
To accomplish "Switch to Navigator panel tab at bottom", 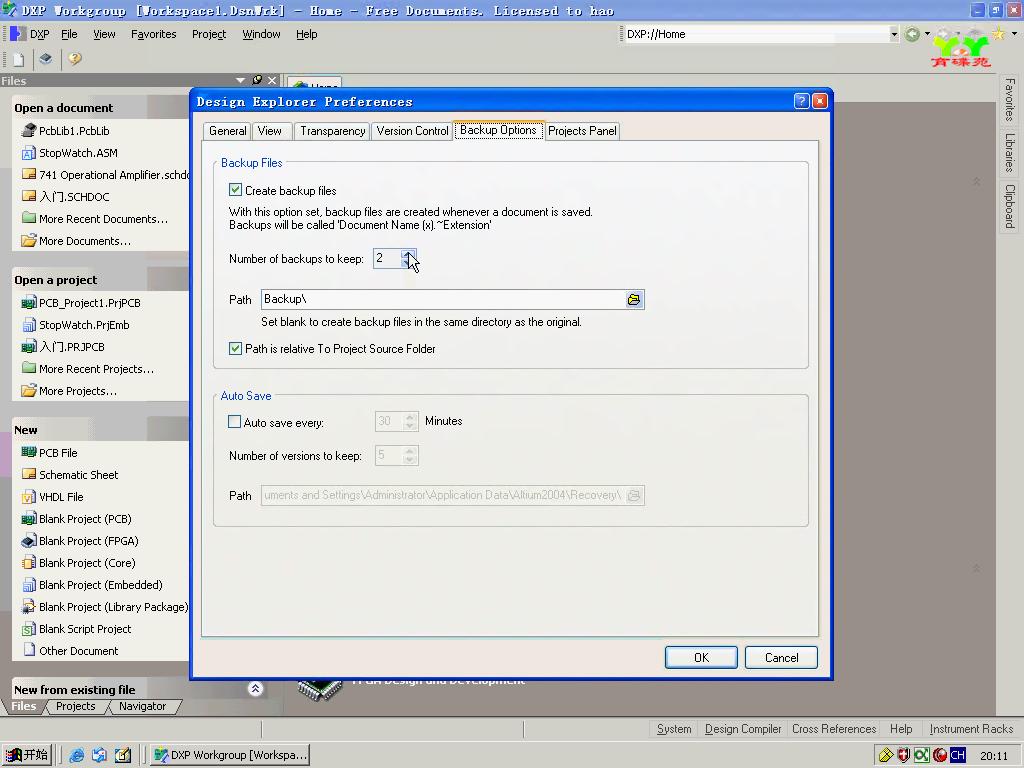I will 142,707.
